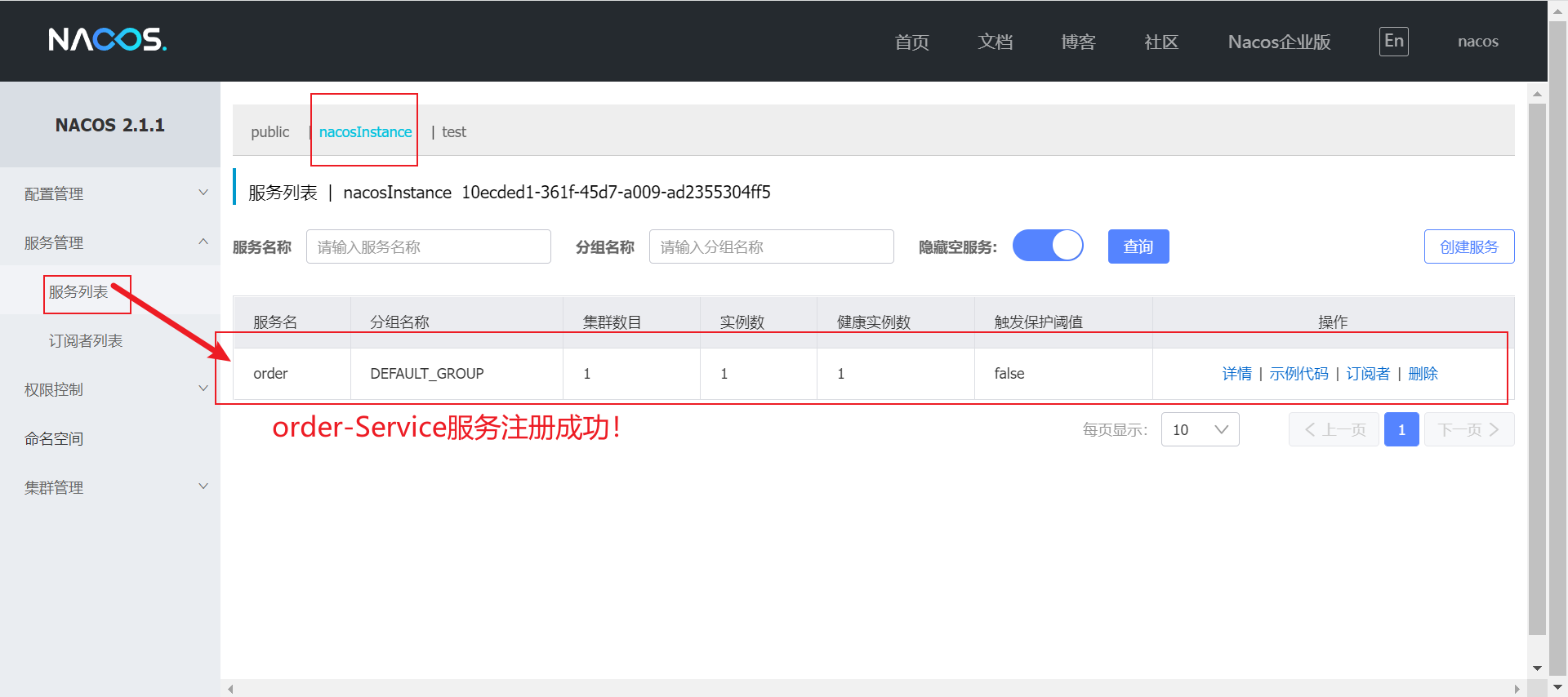
Task: Select 服务列表 in the sidebar
Action: [78, 291]
